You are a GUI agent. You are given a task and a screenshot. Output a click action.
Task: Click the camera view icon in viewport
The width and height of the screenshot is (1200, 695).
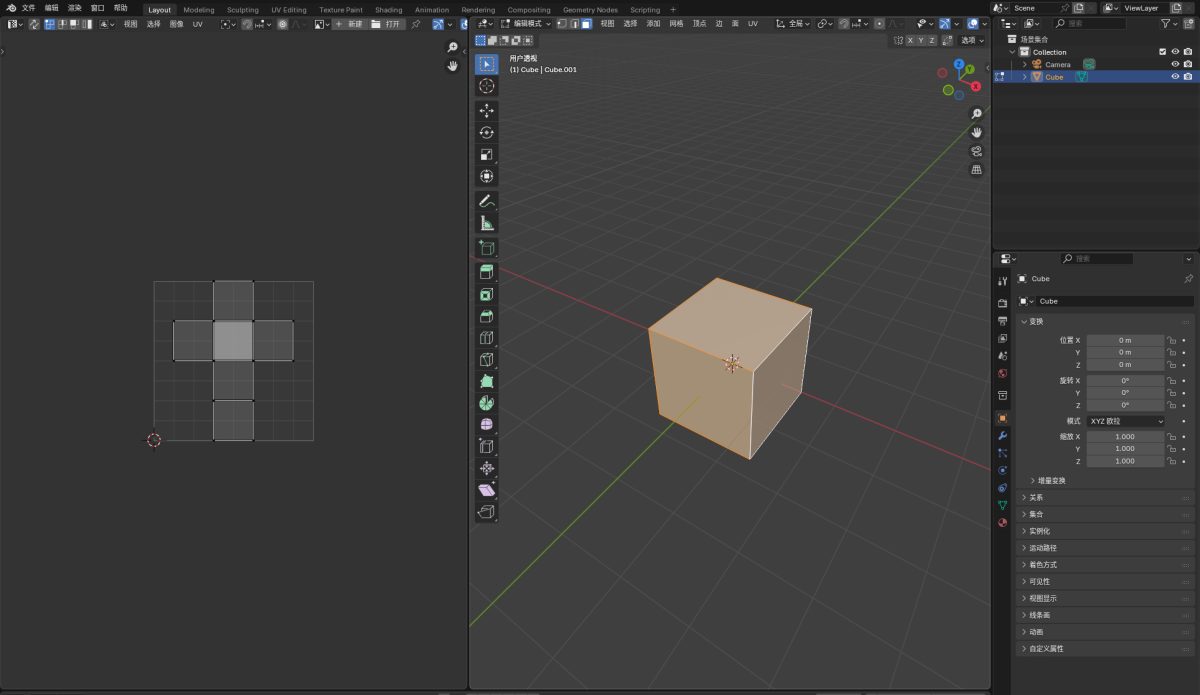click(976, 151)
